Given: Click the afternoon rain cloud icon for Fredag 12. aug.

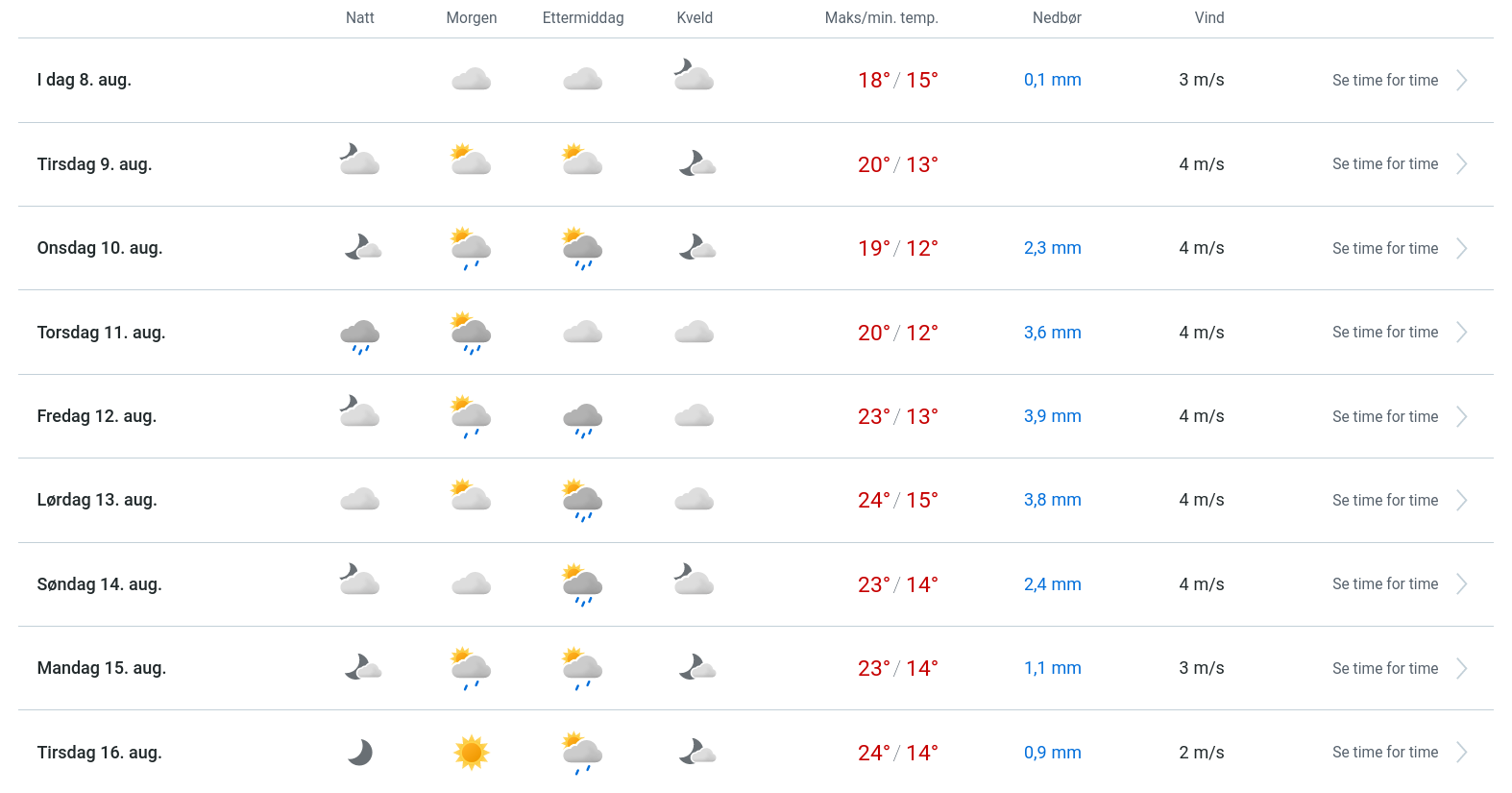Looking at the screenshot, I should click(582, 419).
